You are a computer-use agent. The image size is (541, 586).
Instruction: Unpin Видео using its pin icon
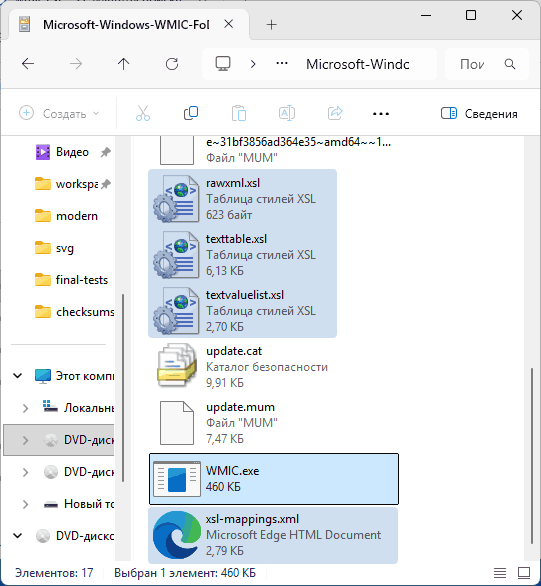[106, 152]
